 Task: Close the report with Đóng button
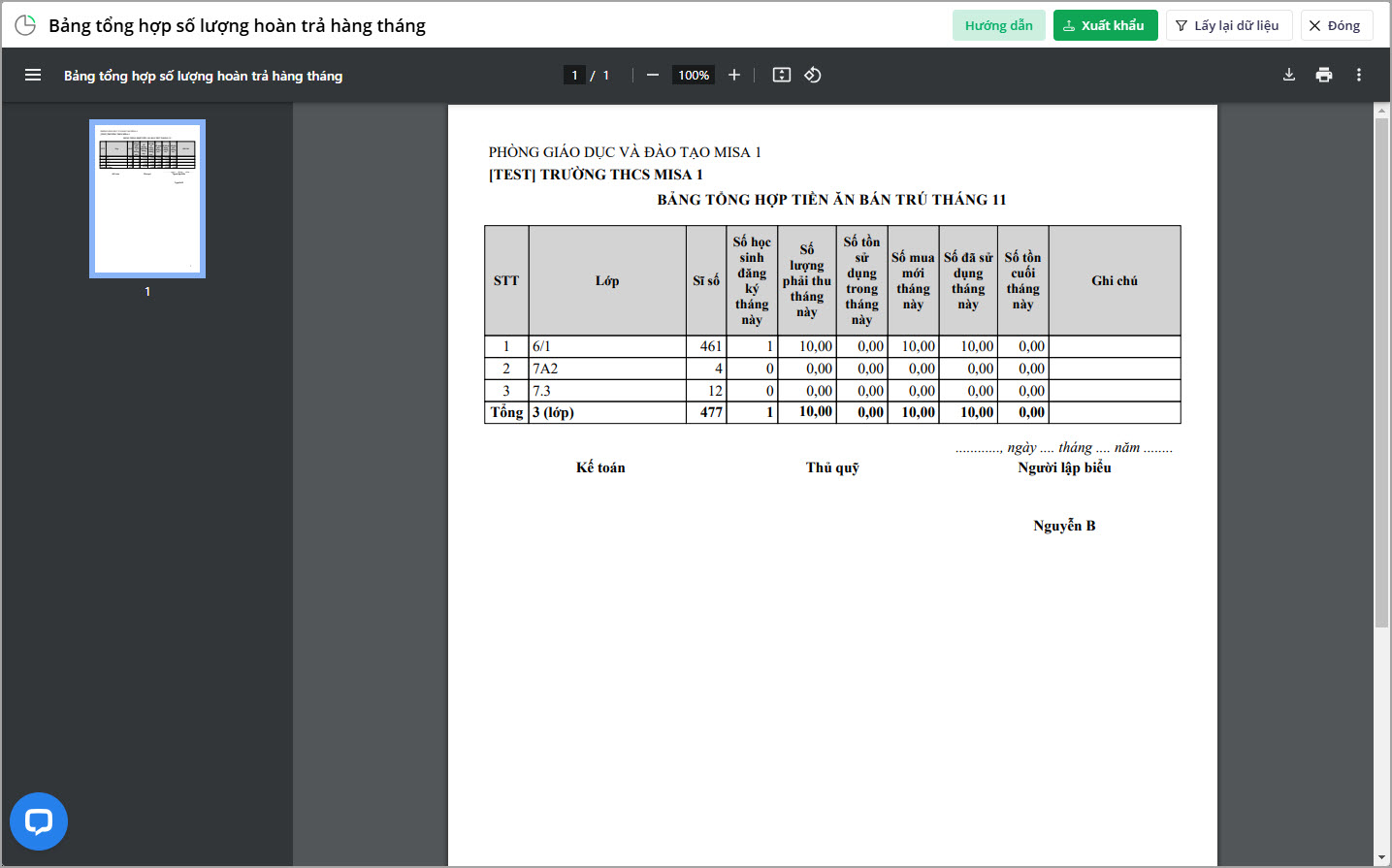click(1336, 25)
